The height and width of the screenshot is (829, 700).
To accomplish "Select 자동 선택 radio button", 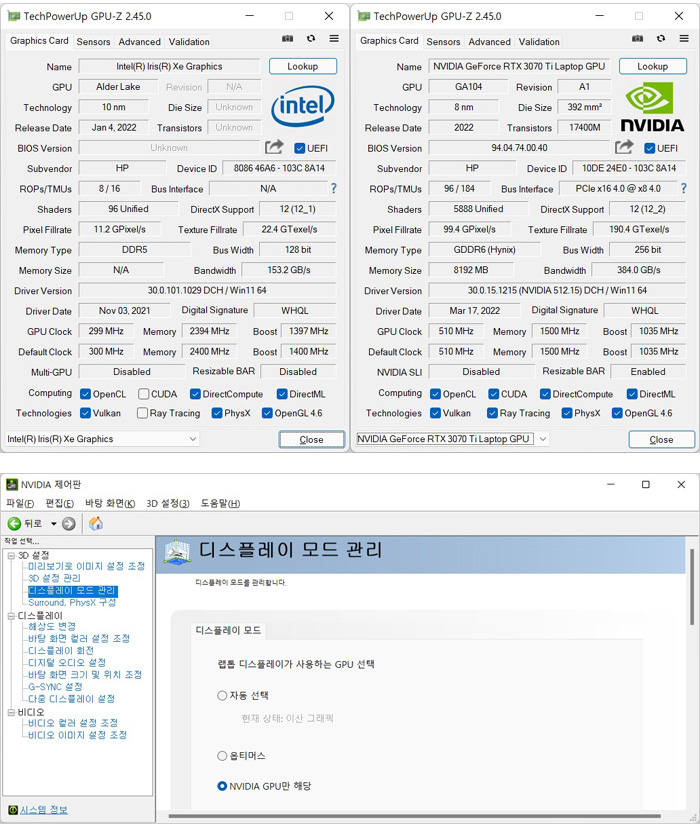I will (222, 695).
